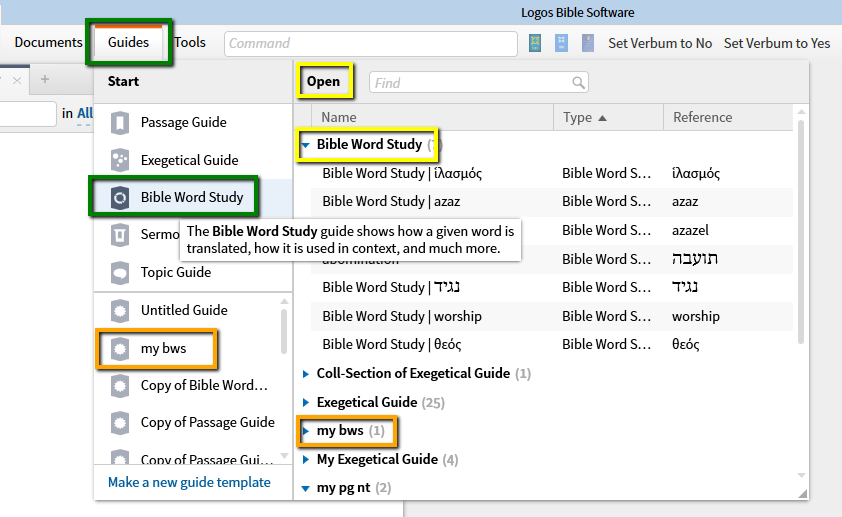The width and height of the screenshot is (842, 517).
Task: Click the worship reference cell
Action: point(695,316)
